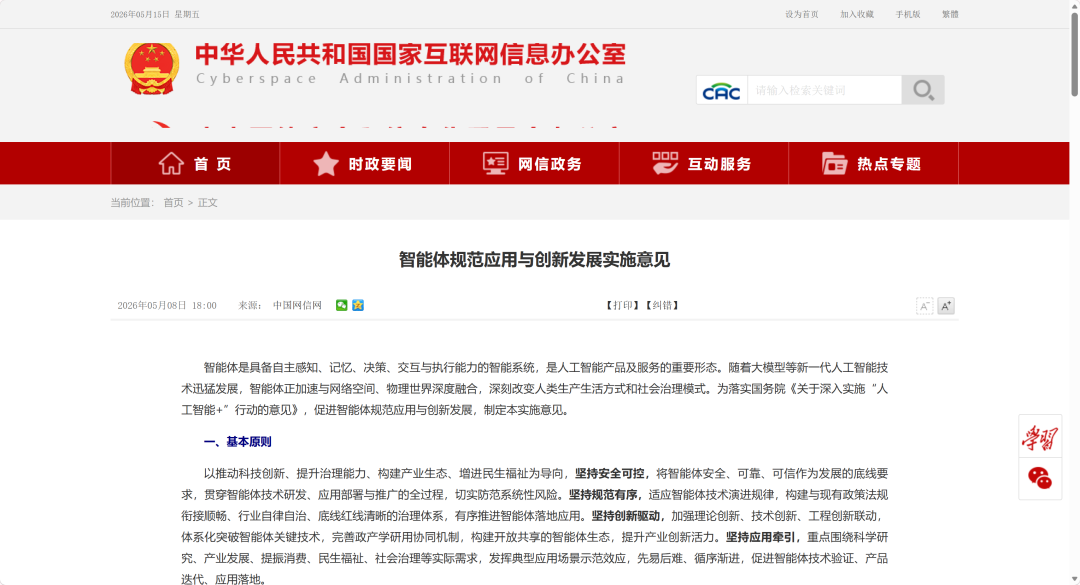Open the 网信政务 navigation tab
The height and width of the screenshot is (585, 1080).
pos(534,163)
